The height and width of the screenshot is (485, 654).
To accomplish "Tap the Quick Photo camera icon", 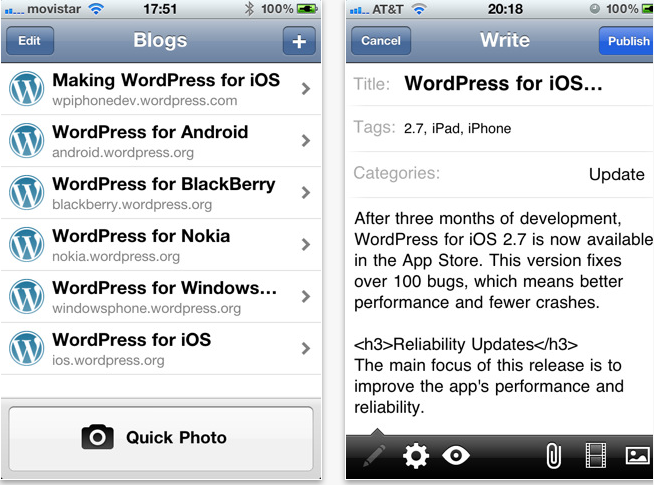I will coord(97,437).
